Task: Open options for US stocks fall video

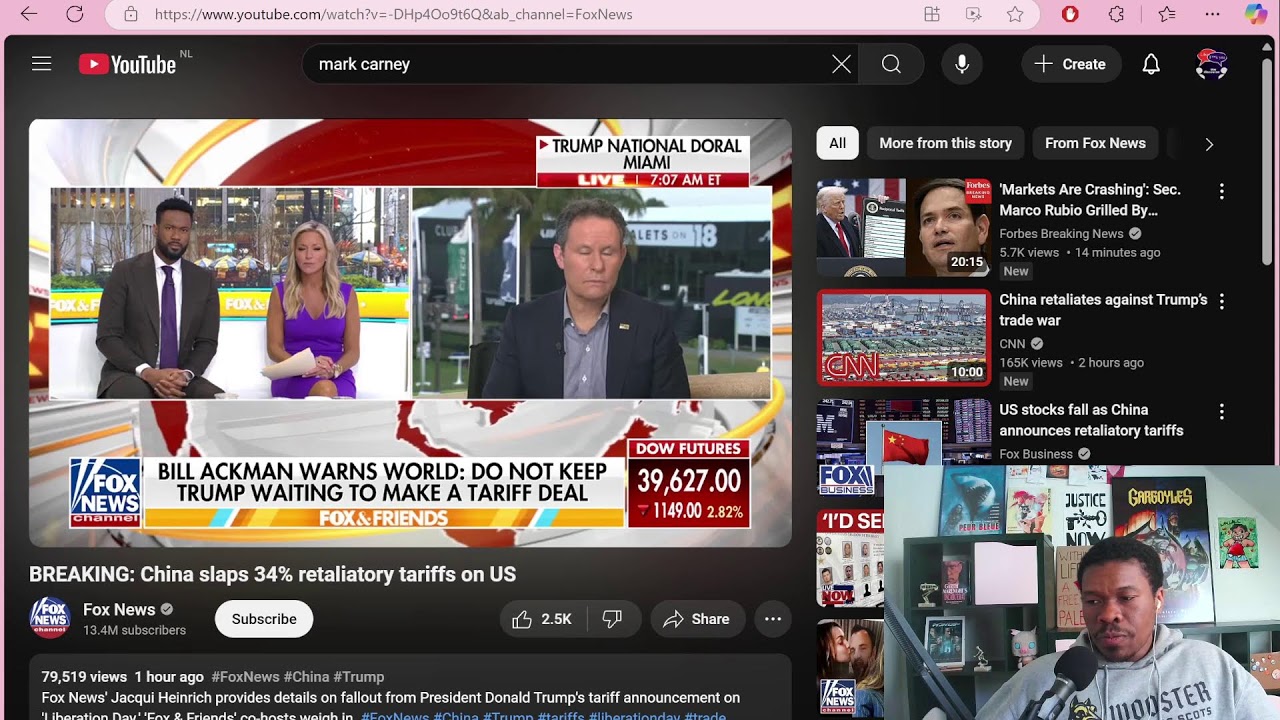Action: coord(1221,411)
